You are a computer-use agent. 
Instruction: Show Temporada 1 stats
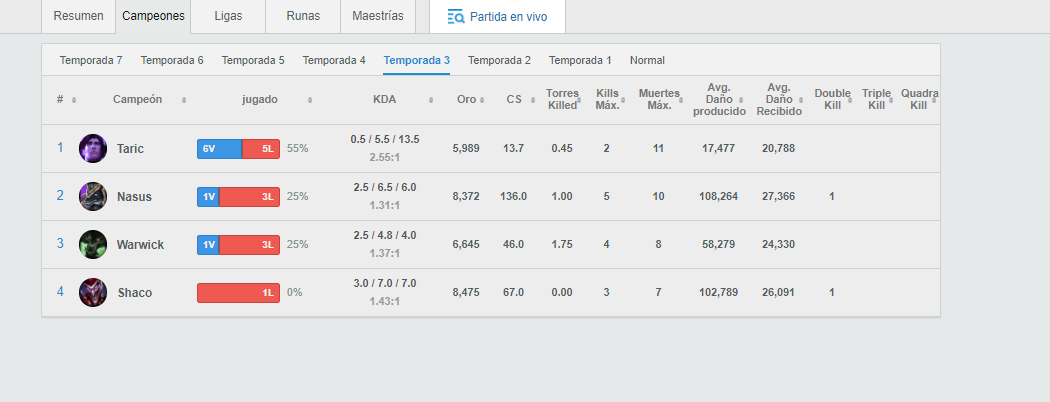point(581,60)
